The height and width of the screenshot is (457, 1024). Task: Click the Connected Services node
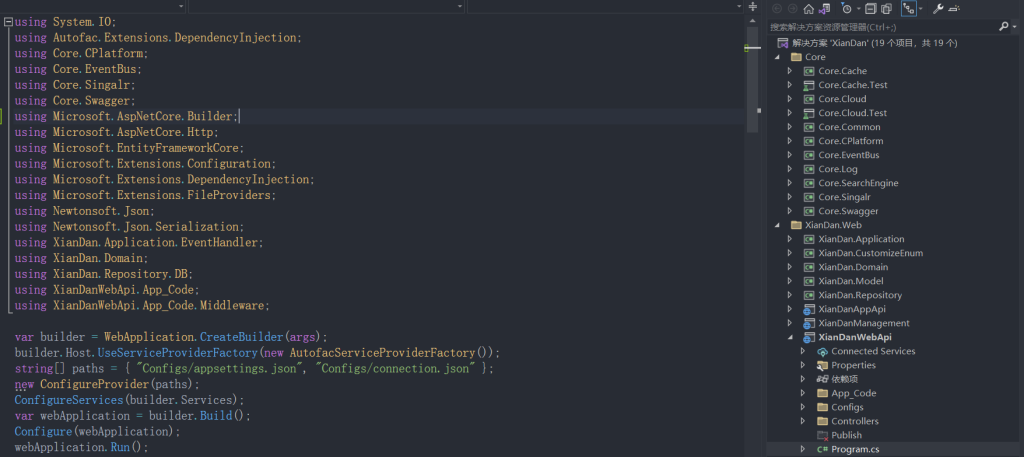(x=872, y=351)
